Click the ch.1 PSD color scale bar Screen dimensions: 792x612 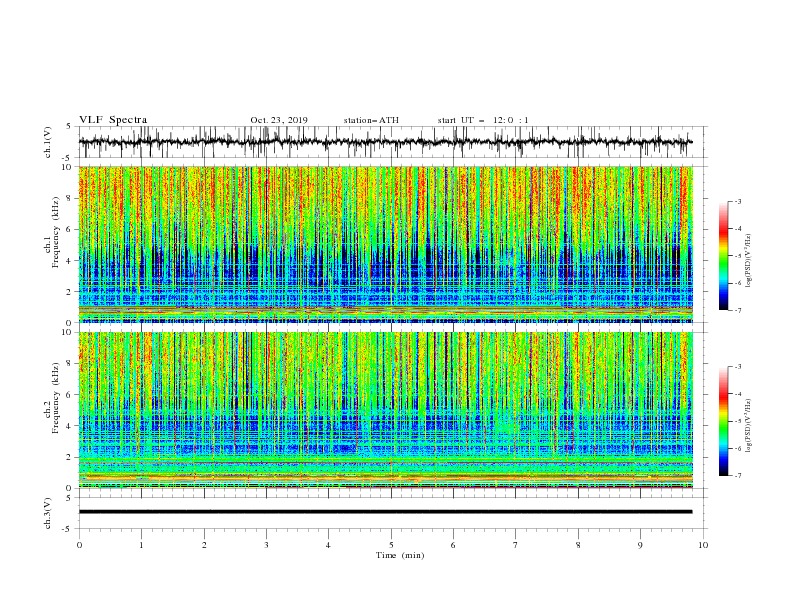tap(723, 255)
